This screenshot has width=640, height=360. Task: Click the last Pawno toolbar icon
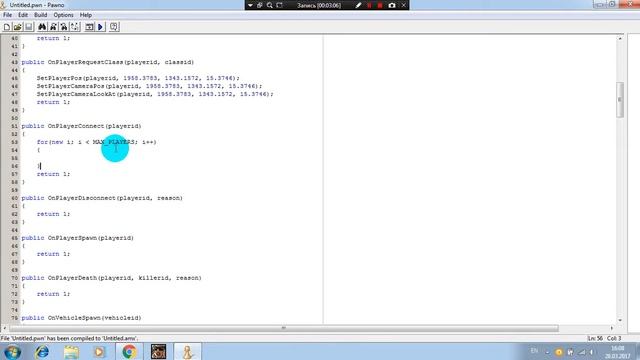pos(114,27)
